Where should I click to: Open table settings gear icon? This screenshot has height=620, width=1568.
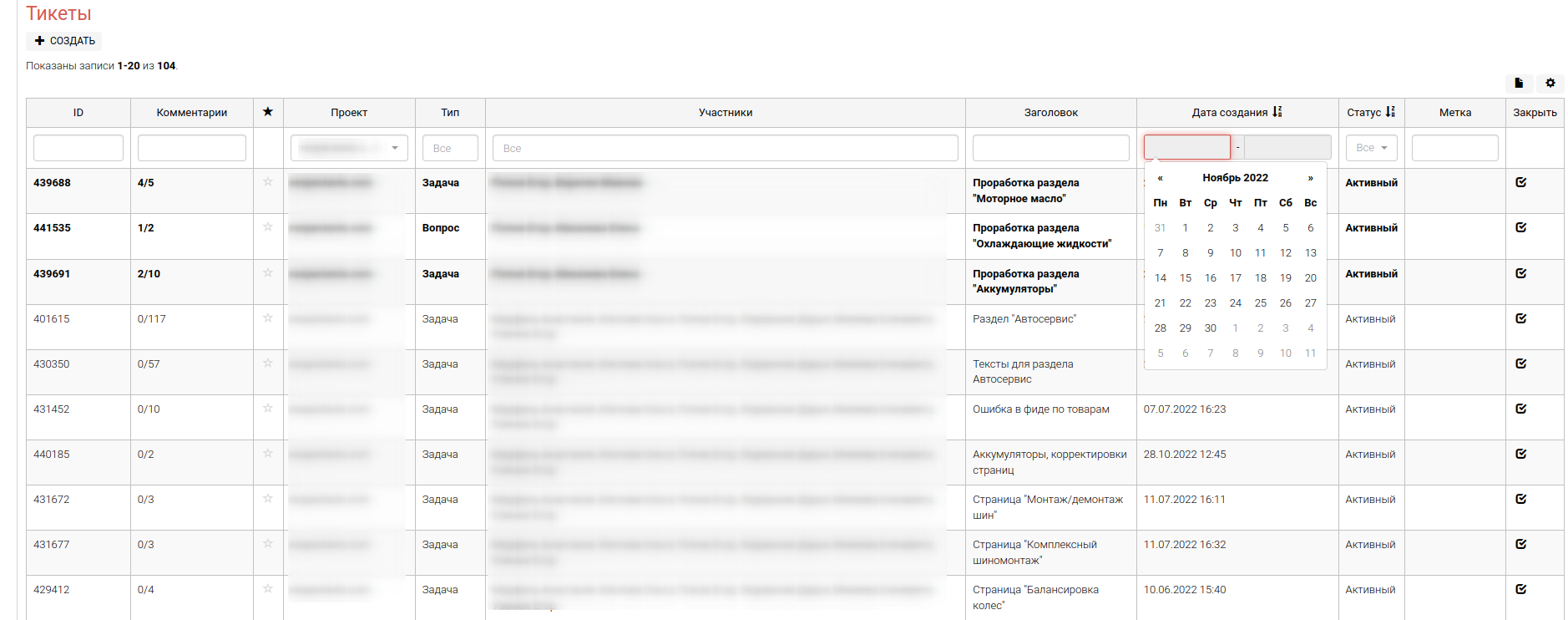(1550, 83)
